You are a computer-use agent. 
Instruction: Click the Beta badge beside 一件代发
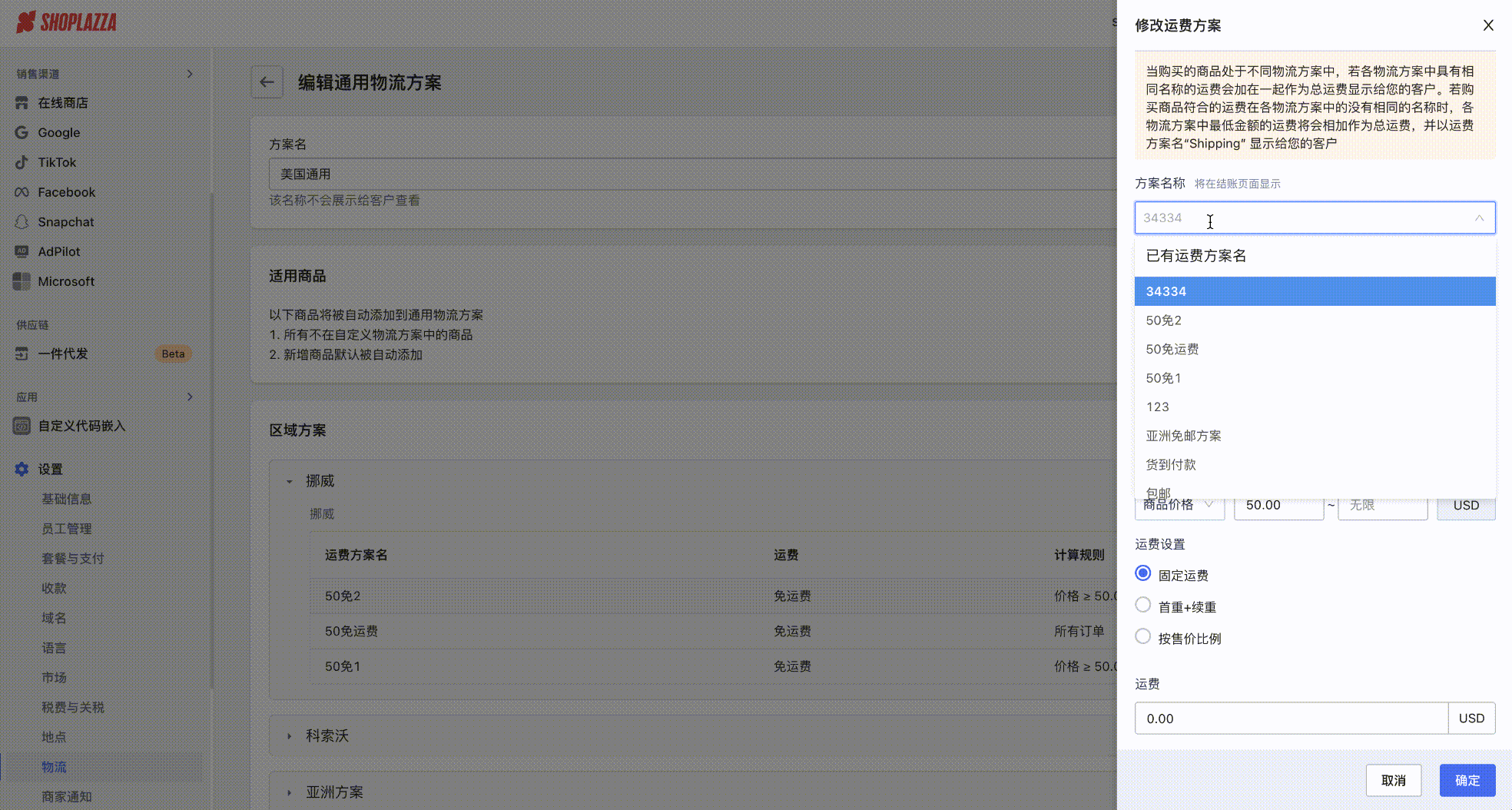tap(173, 354)
